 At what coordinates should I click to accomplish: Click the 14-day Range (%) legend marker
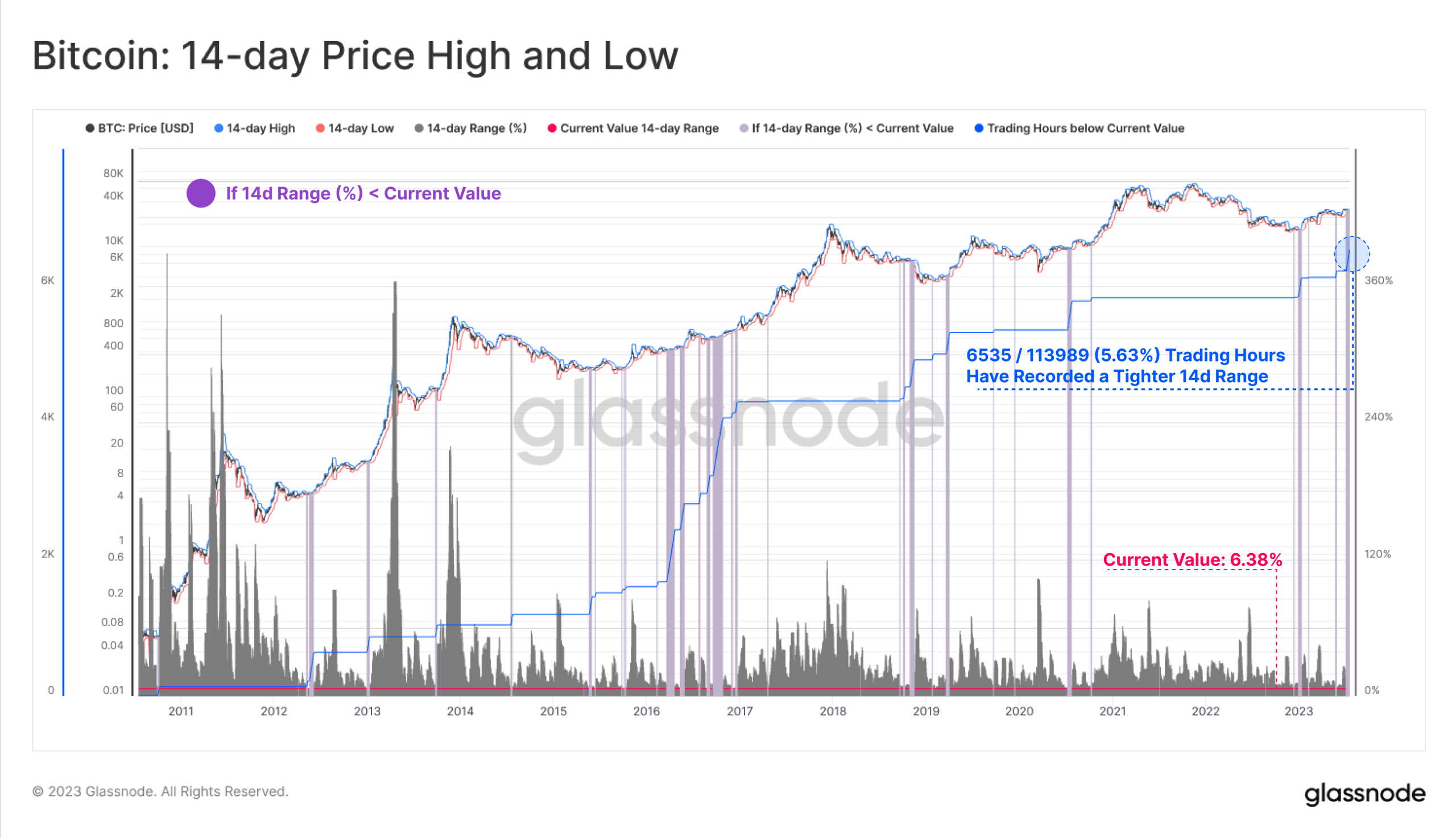(419, 128)
